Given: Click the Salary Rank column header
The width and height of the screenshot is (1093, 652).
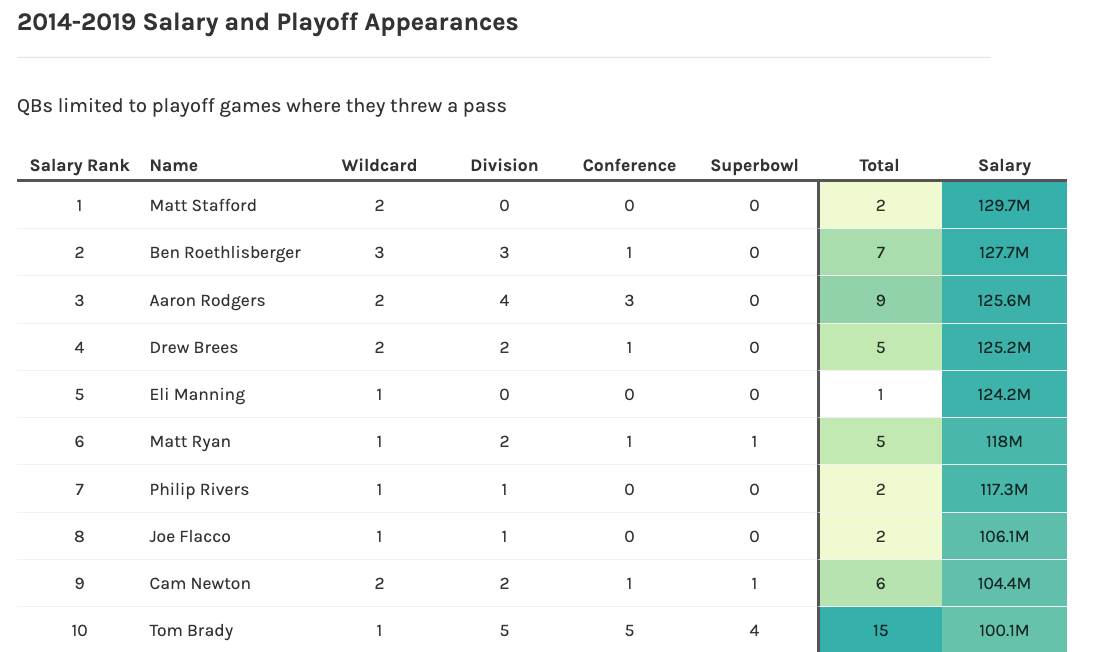Looking at the screenshot, I should (79, 166).
